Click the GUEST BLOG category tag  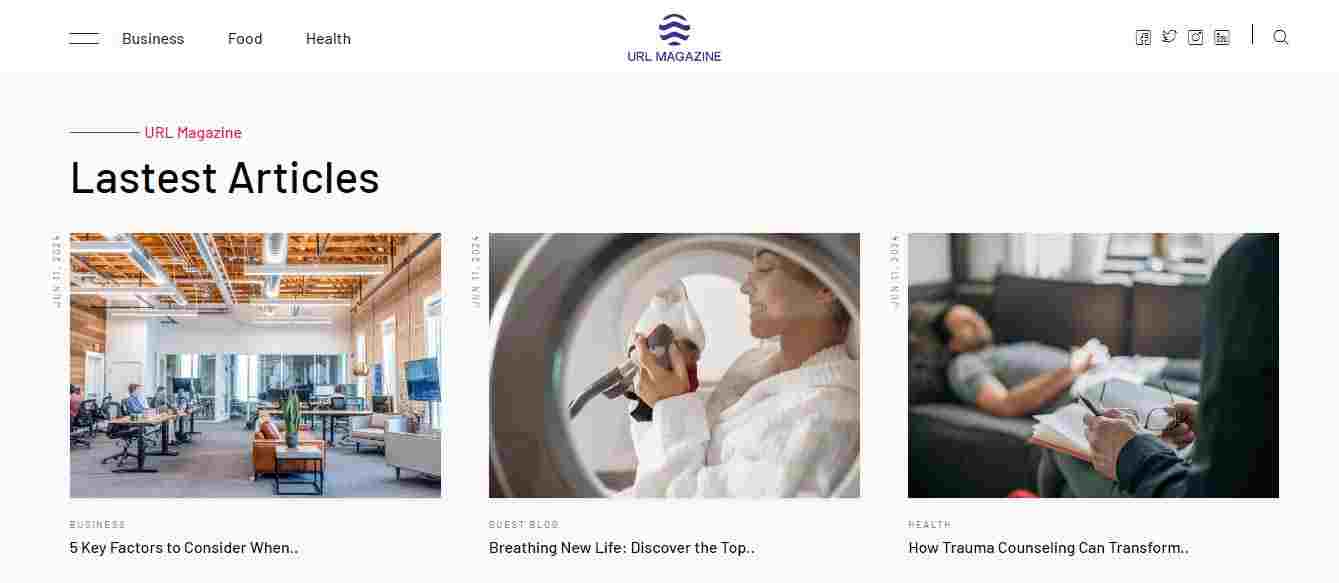coord(524,524)
